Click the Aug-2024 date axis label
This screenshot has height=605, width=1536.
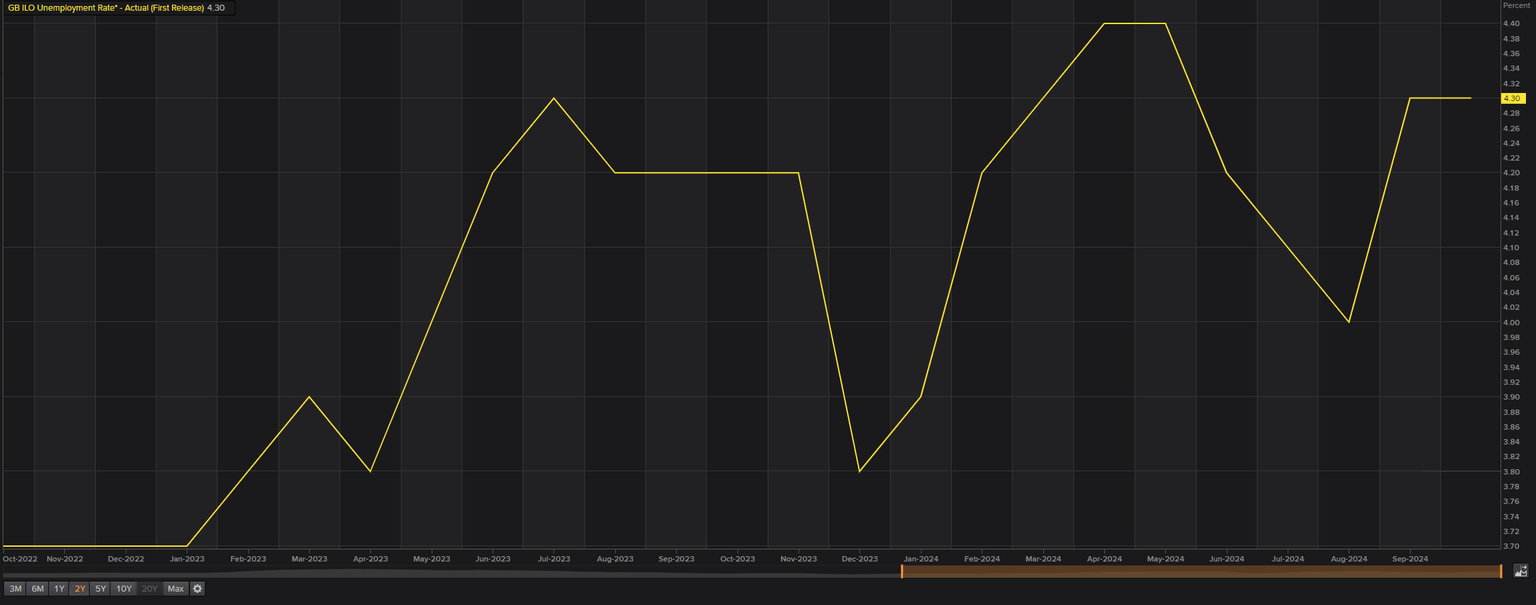(1349, 559)
